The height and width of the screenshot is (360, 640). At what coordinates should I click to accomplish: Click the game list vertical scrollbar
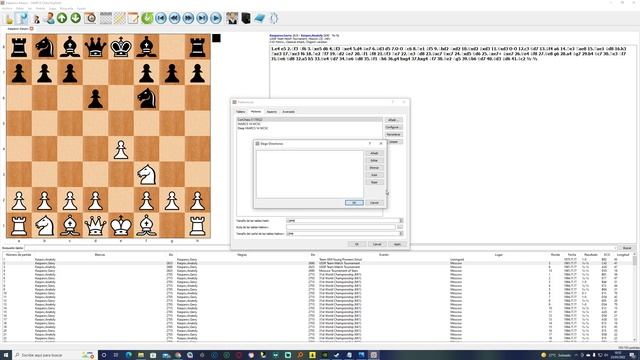point(635,298)
